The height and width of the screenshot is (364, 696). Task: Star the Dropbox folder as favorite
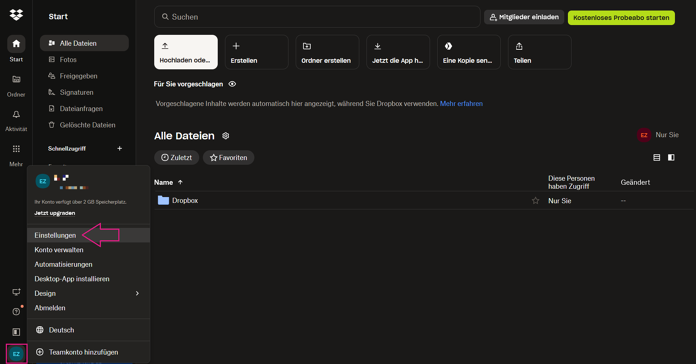(x=535, y=201)
